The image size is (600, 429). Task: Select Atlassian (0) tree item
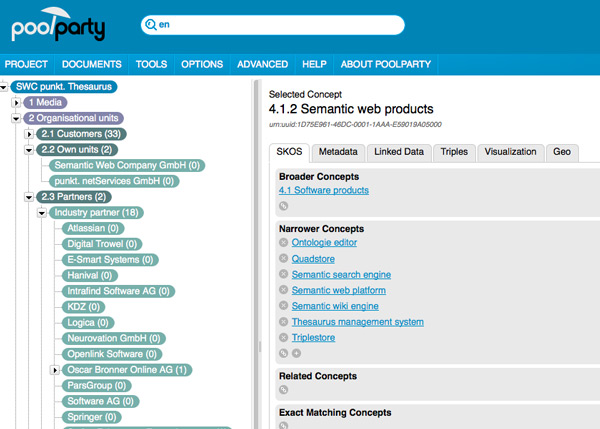[93, 228]
